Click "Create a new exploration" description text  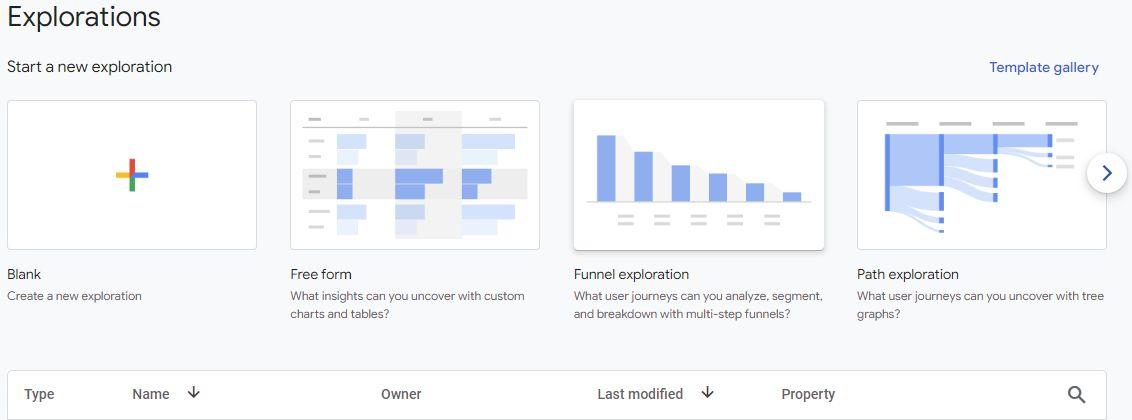(x=74, y=296)
